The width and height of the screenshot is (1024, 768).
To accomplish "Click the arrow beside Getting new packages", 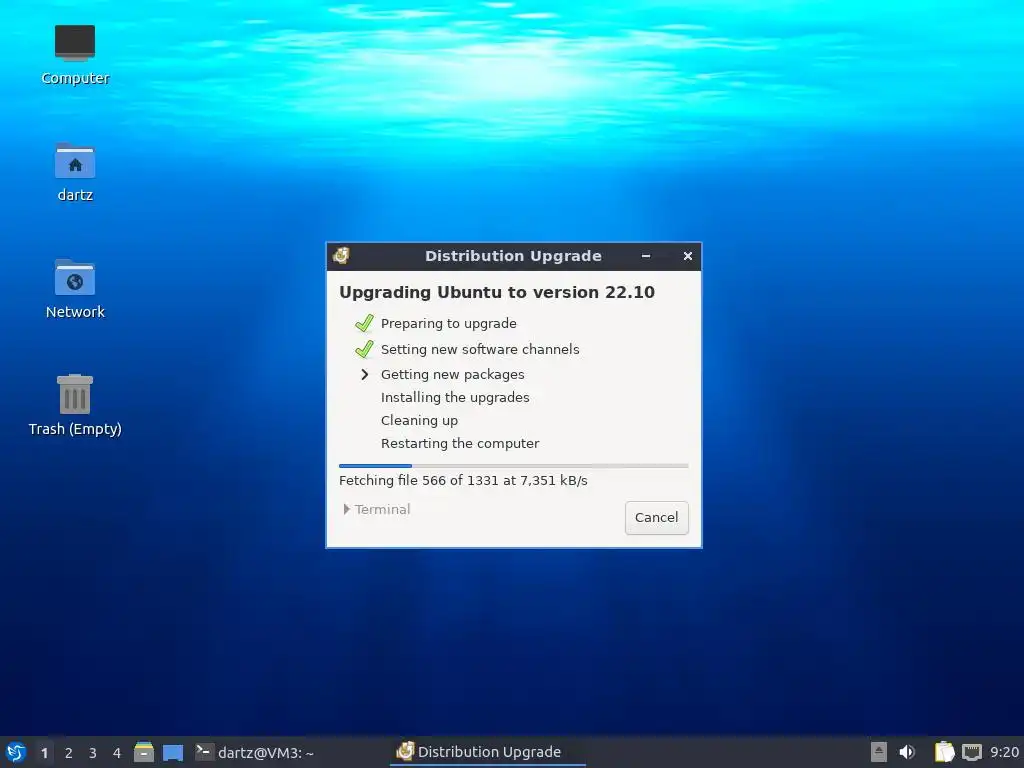I will pos(364,374).
